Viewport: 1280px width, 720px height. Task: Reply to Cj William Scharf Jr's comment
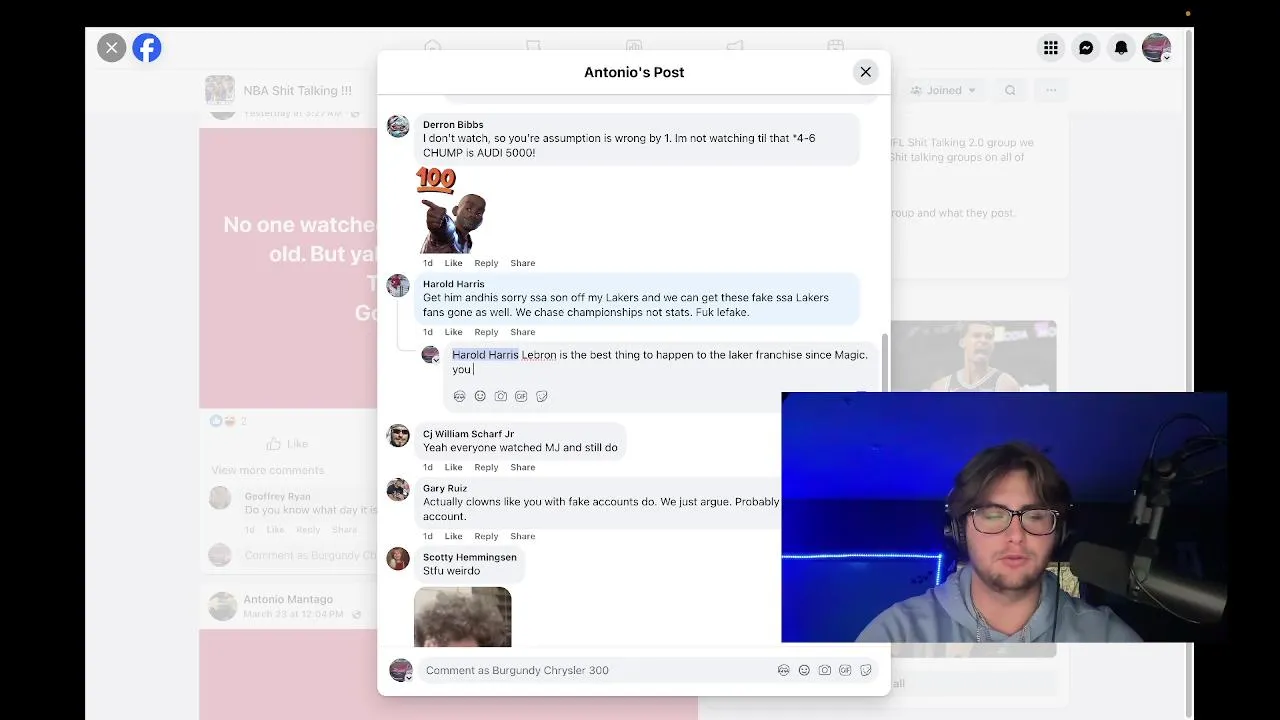point(486,467)
